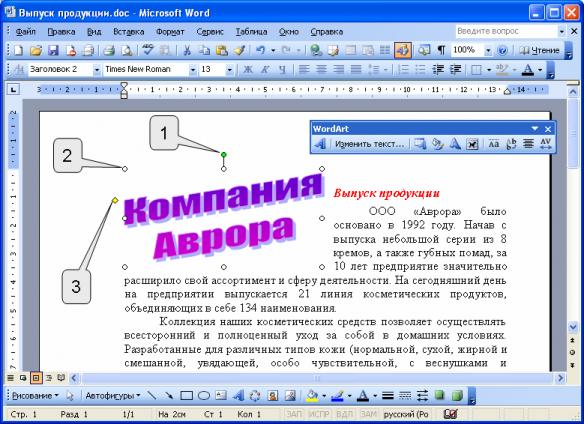
Task: Select the Oval drawing tool
Action: (203, 395)
